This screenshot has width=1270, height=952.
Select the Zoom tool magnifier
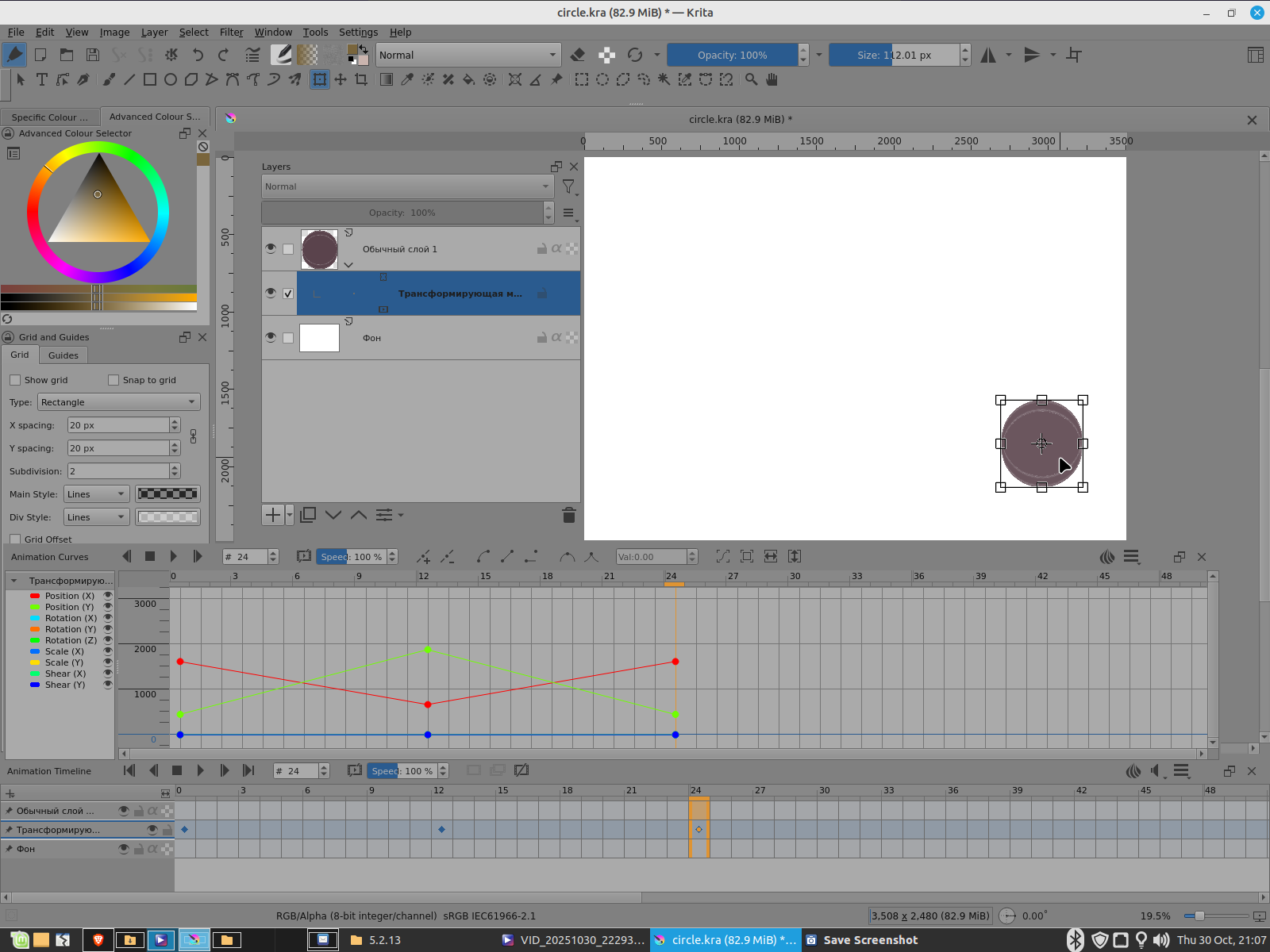click(x=751, y=79)
